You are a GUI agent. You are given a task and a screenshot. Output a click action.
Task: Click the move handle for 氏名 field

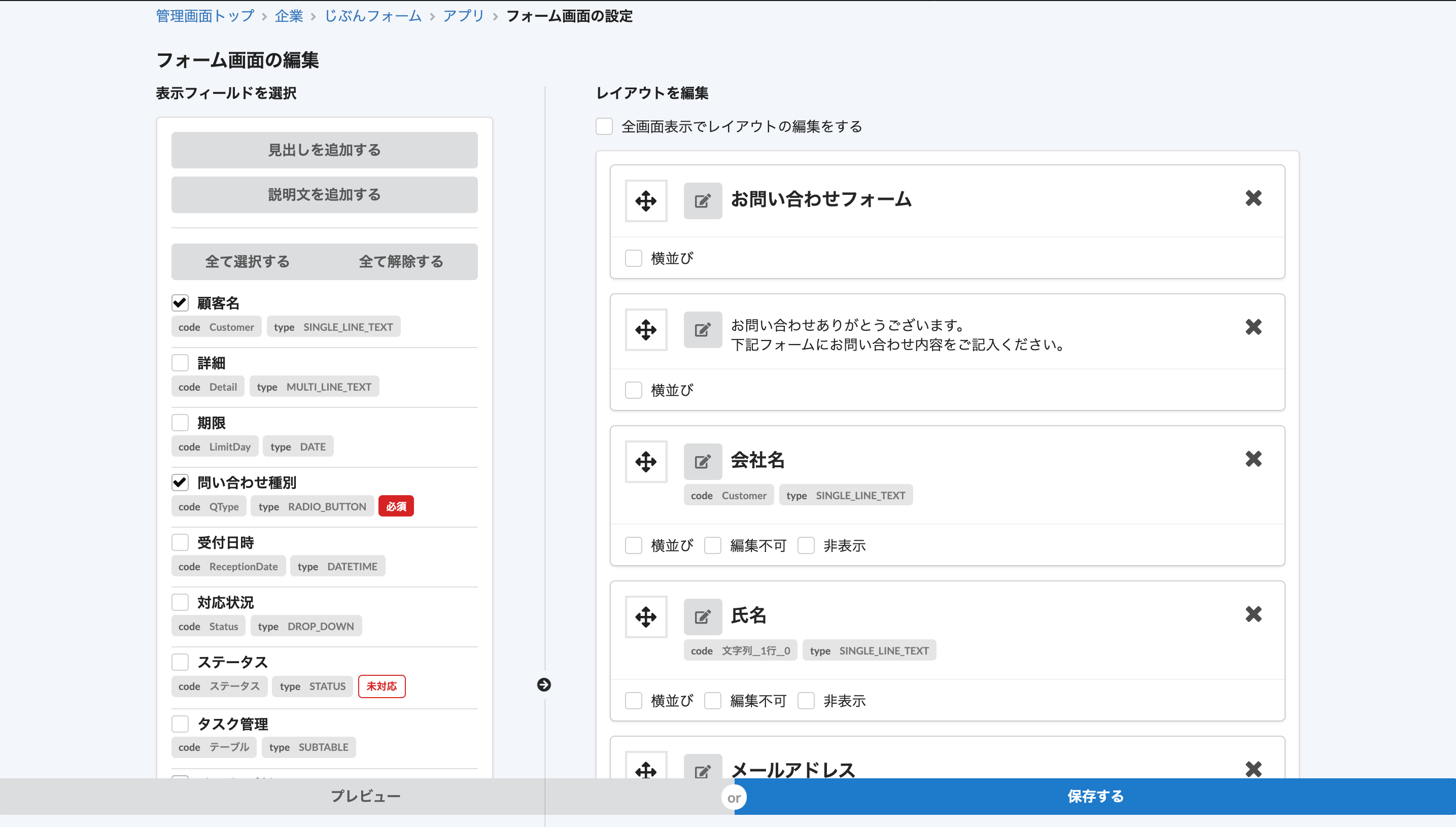[x=646, y=617]
